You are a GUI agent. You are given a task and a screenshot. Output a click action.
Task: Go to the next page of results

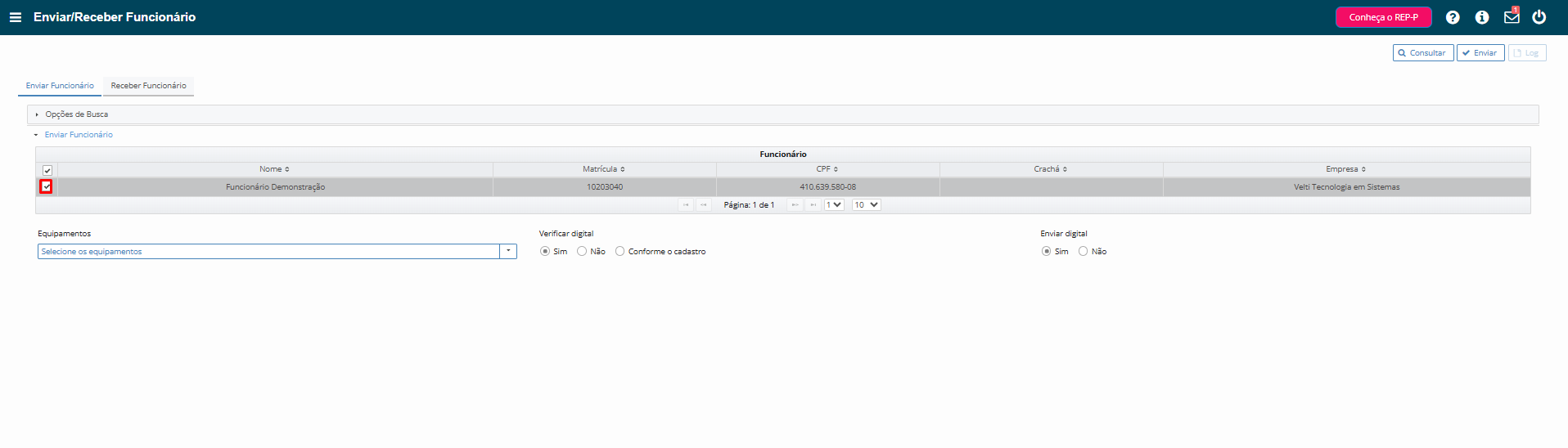795,205
